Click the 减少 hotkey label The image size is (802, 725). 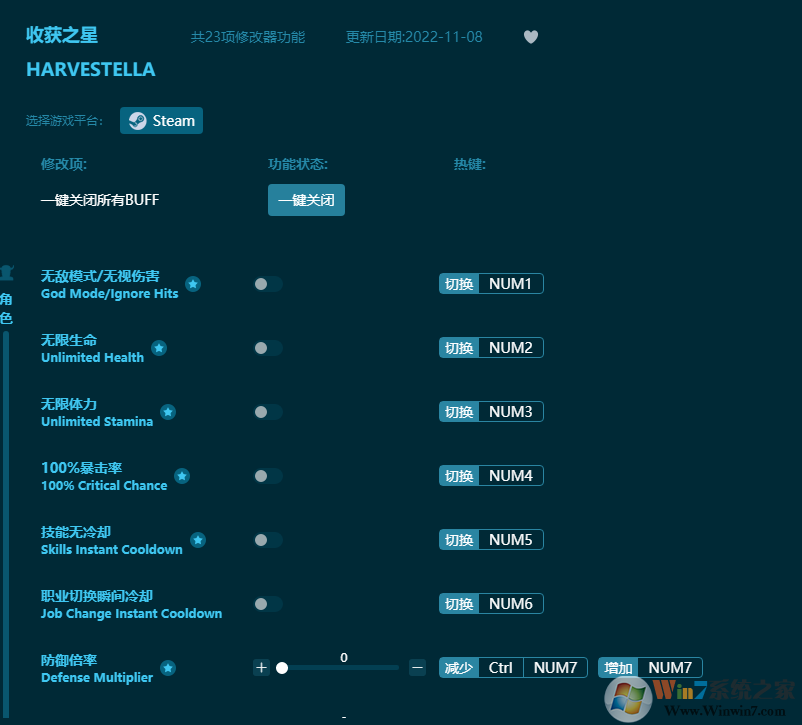click(459, 667)
